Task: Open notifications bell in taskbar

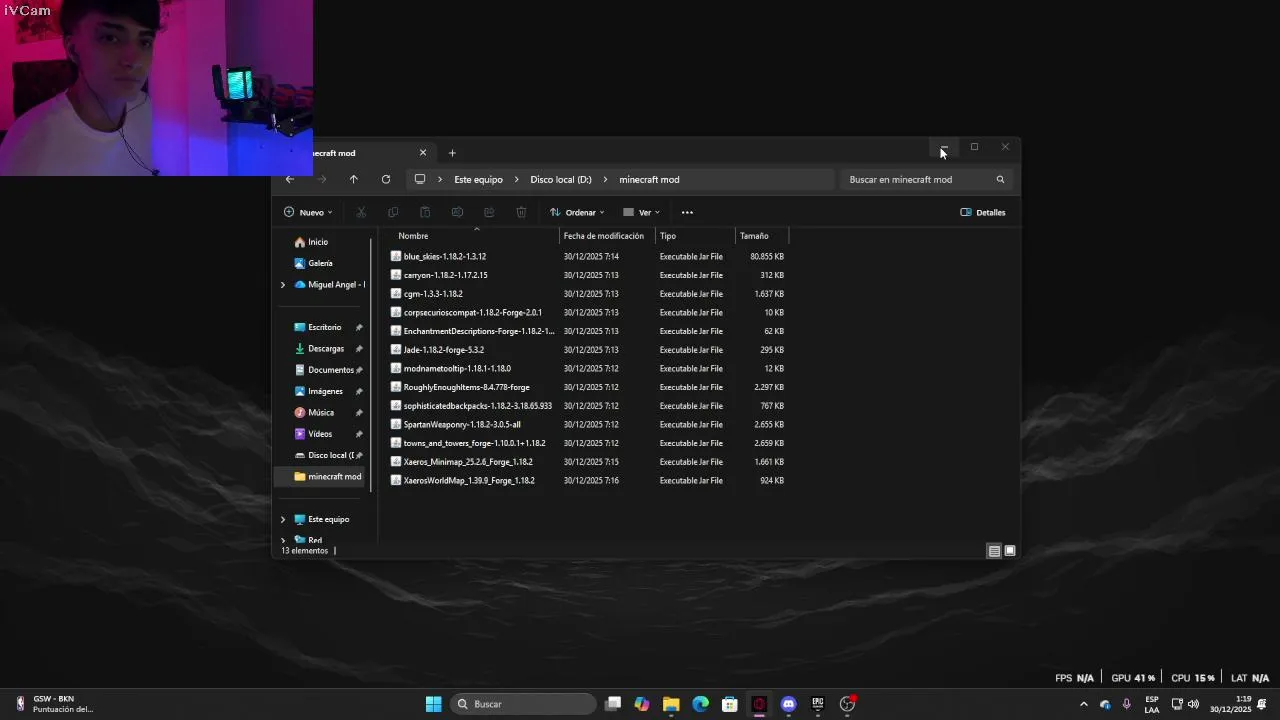Action: (x=1262, y=704)
